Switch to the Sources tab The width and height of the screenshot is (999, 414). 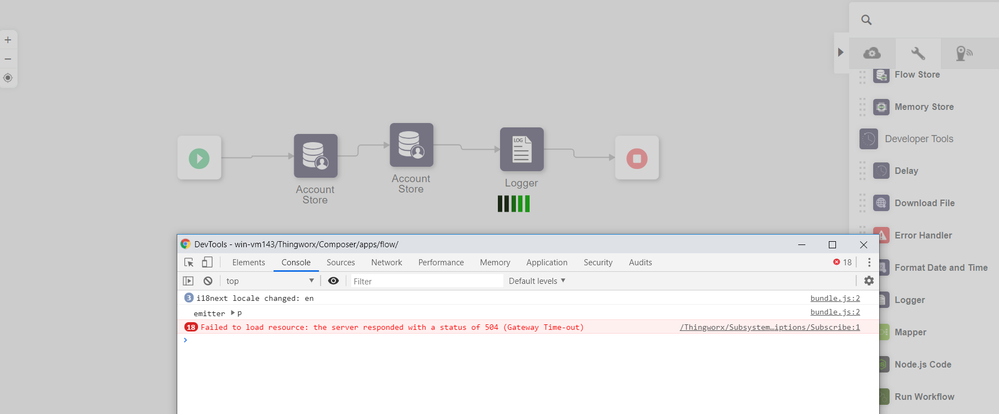[x=341, y=262]
